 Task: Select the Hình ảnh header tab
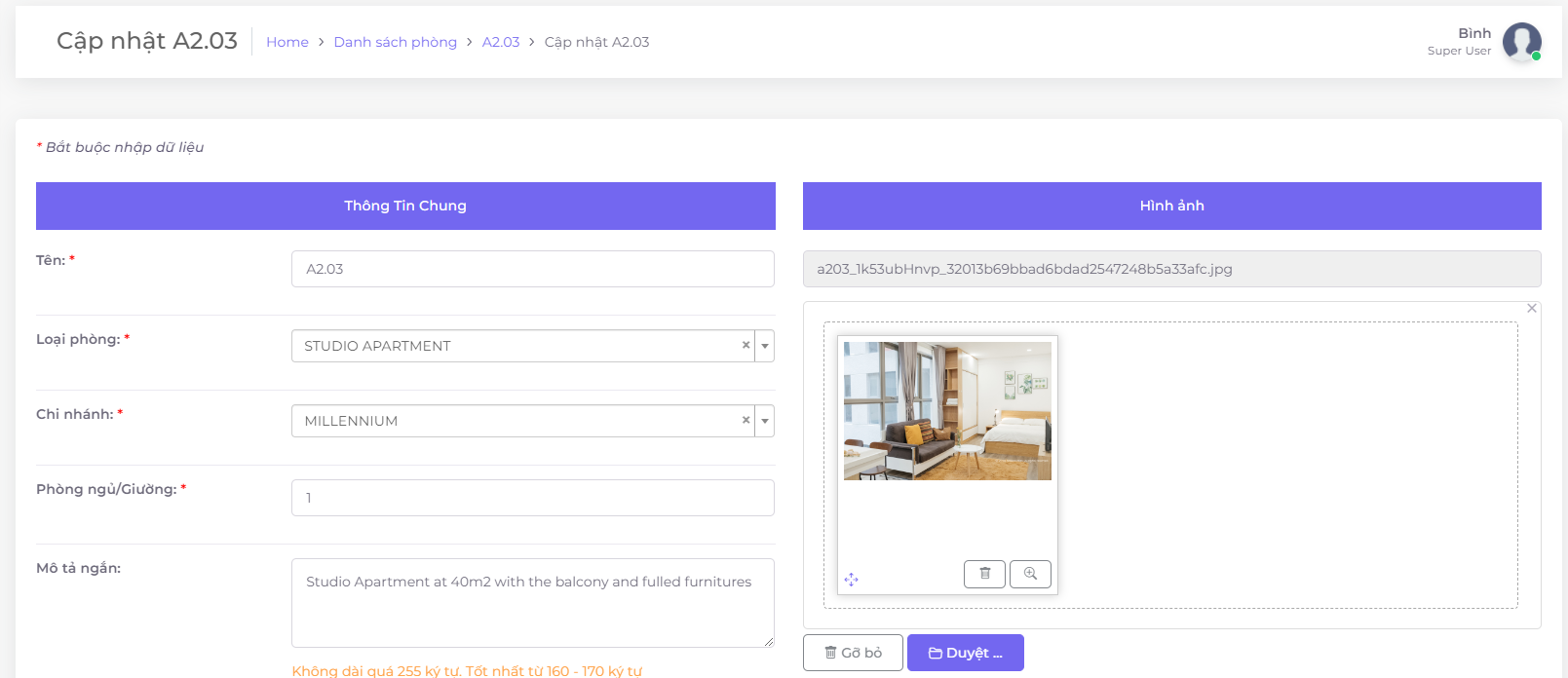tap(1171, 206)
